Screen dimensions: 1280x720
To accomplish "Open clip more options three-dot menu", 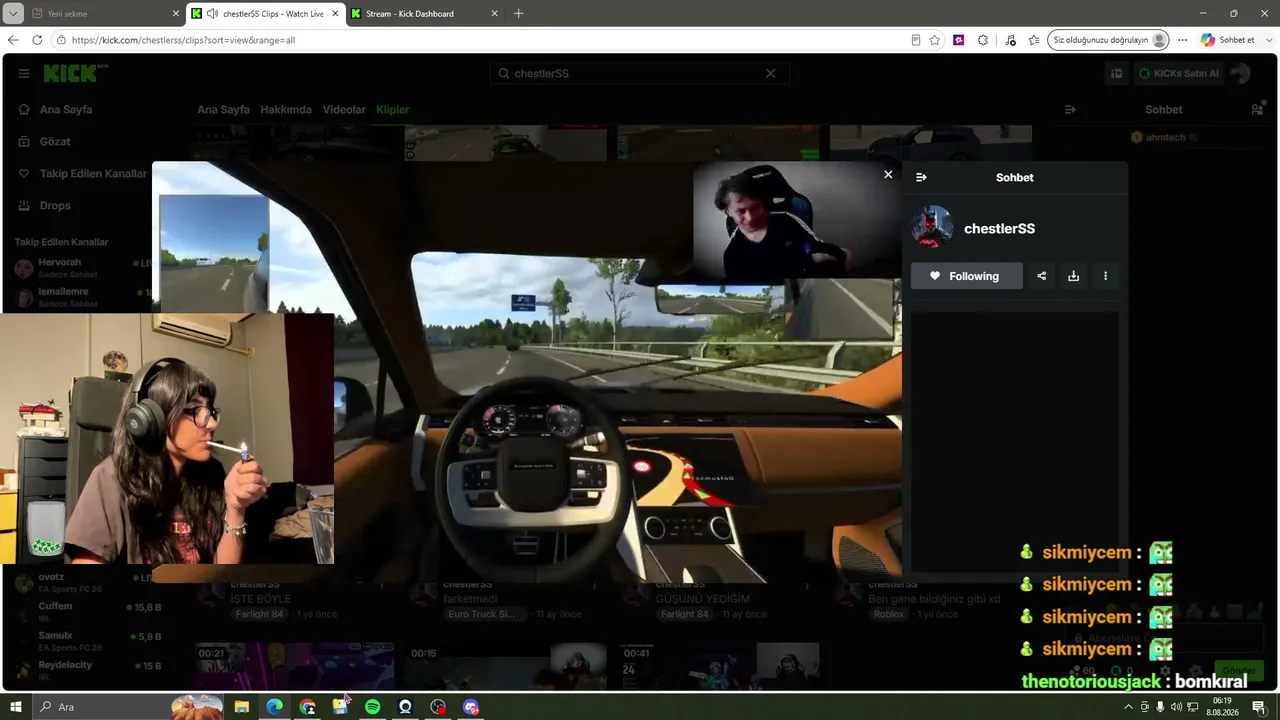I will click(1105, 276).
